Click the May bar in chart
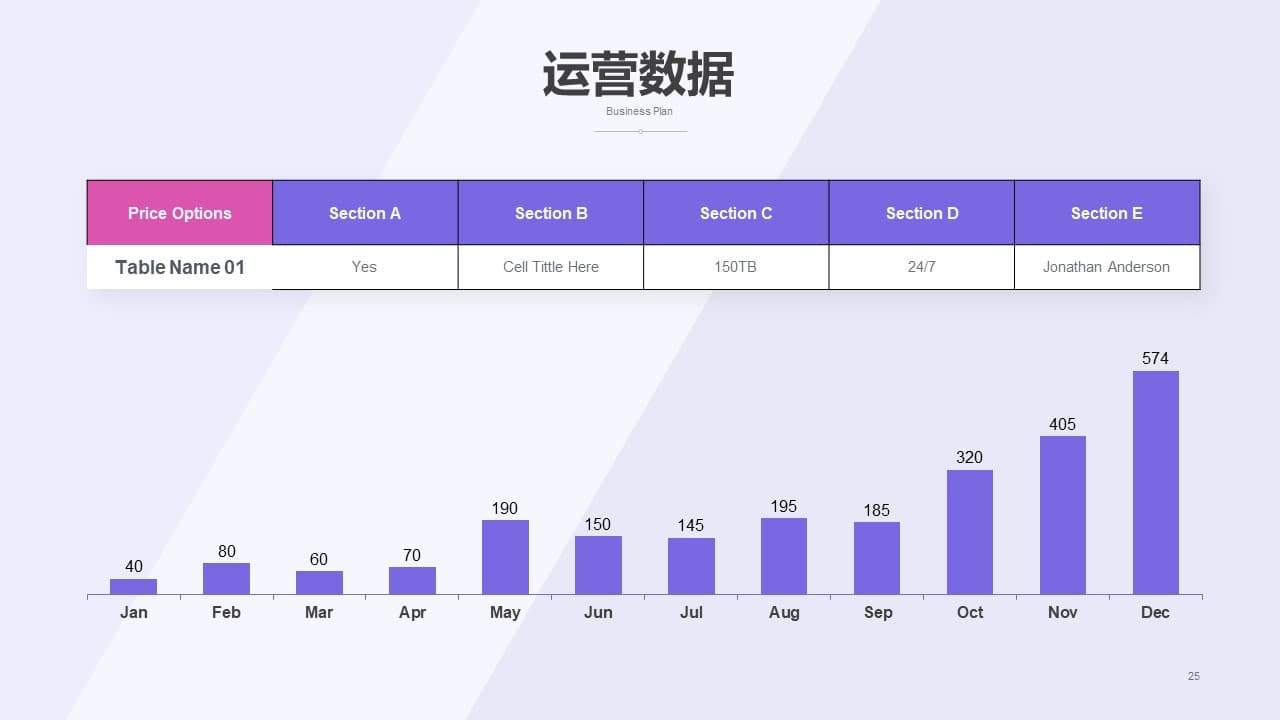Viewport: 1280px width, 720px height. [505, 557]
